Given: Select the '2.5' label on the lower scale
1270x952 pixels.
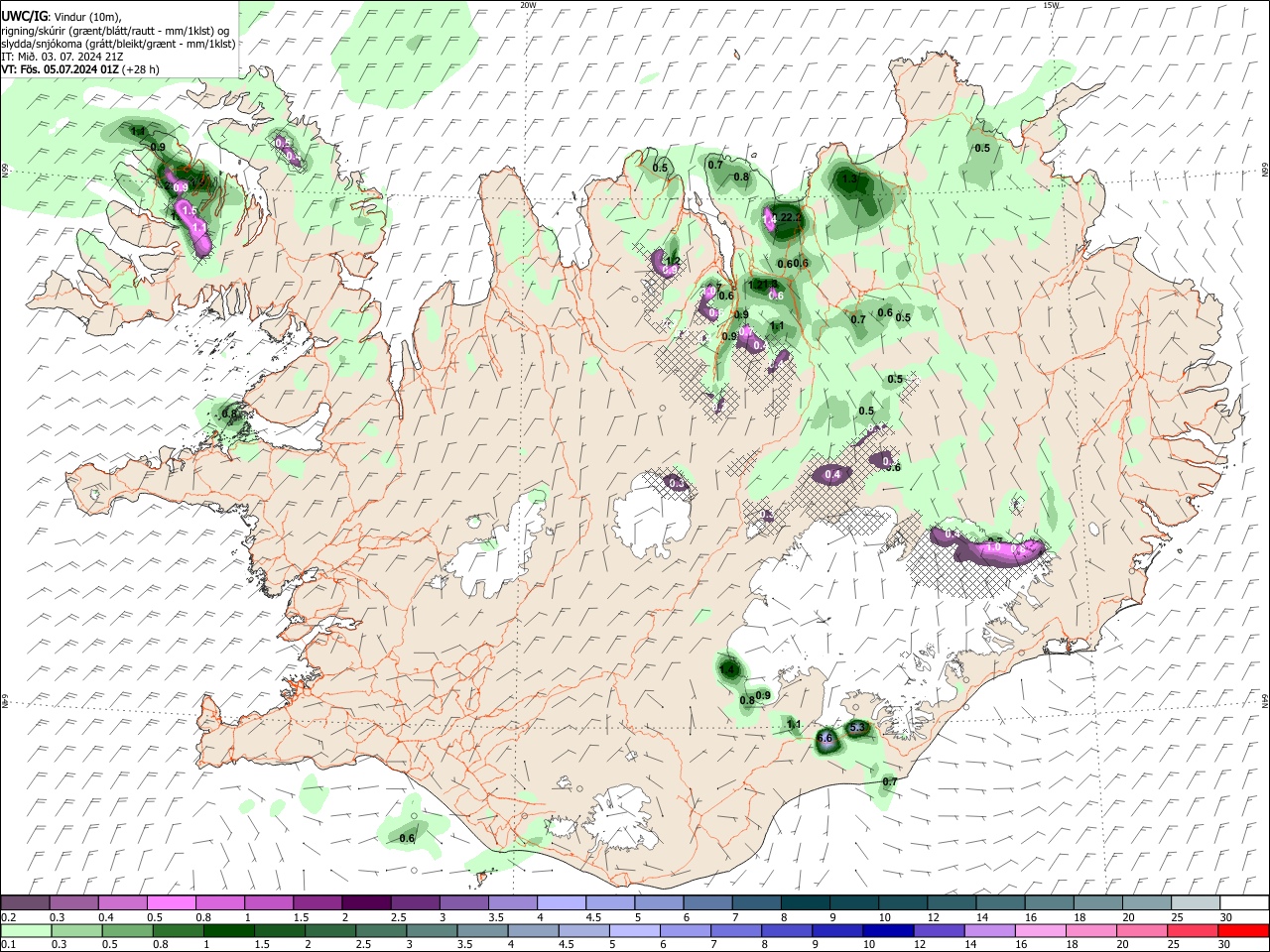Looking at the screenshot, I should coord(363,945).
